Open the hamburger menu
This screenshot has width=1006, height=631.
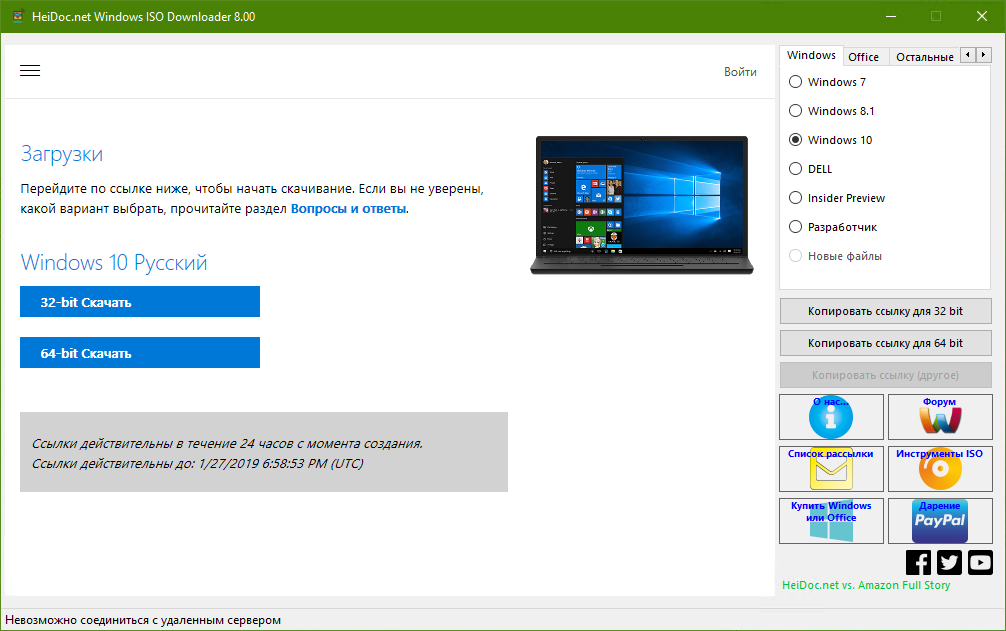[x=30, y=70]
